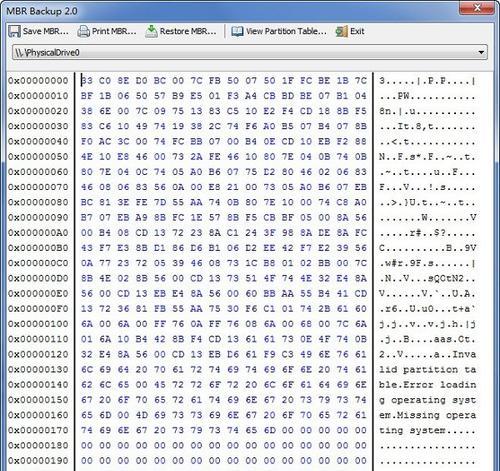This screenshot has width=500, height=471.
Task: Expand the PhysicalDrive0 drive dropdown arrow
Action: [x=481, y=52]
